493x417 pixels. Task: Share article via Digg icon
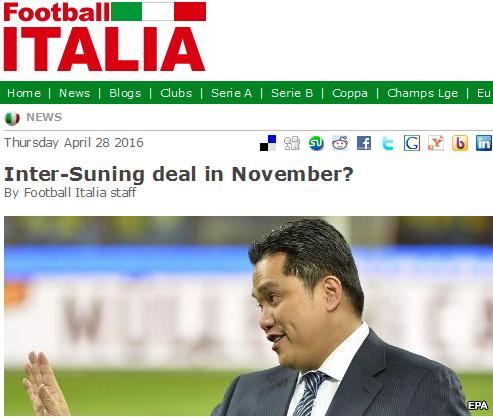pyautogui.click(x=292, y=143)
